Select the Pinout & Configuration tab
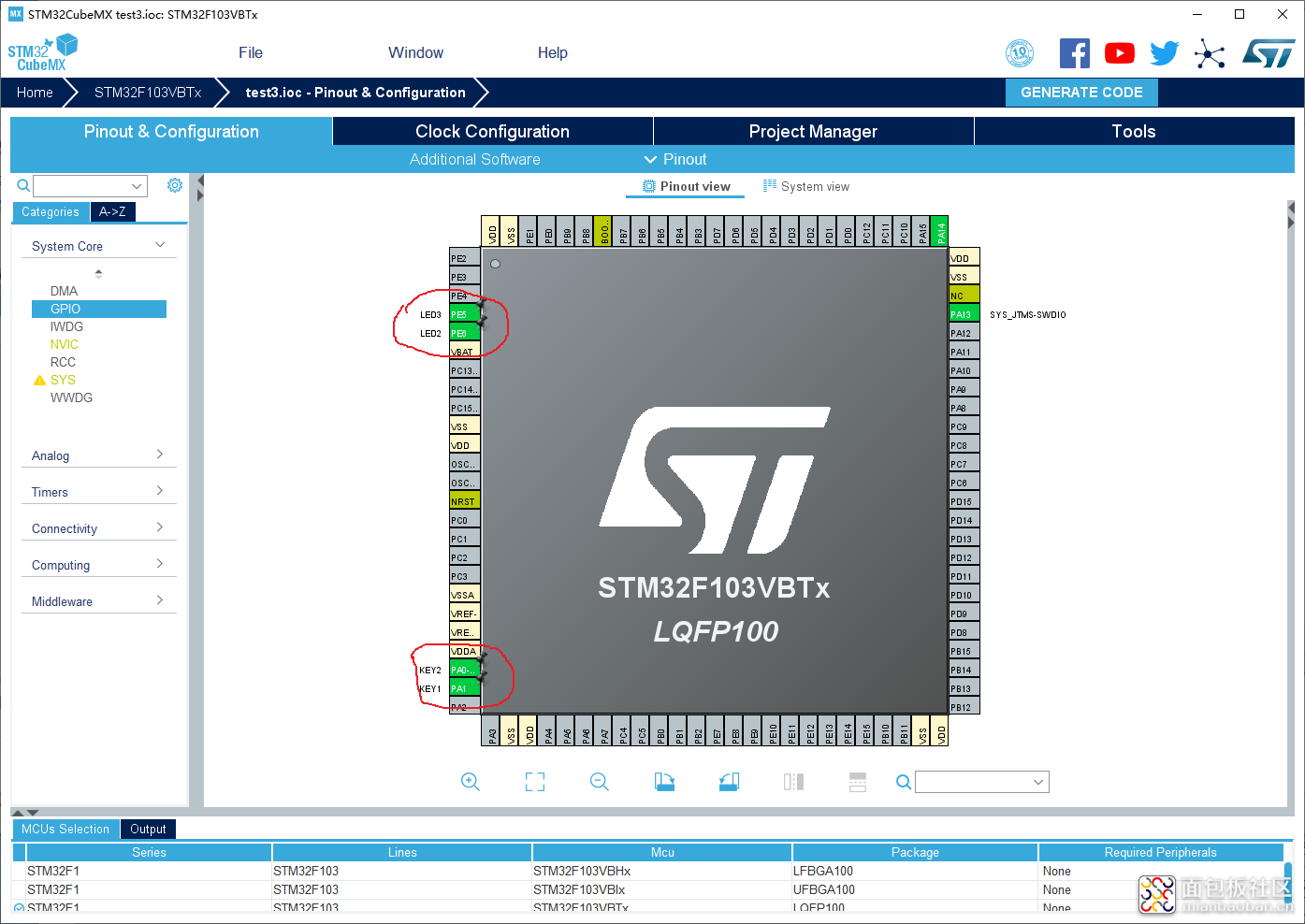Image resolution: width=1305 pixels, height=924 pixels. click(171, 131)
